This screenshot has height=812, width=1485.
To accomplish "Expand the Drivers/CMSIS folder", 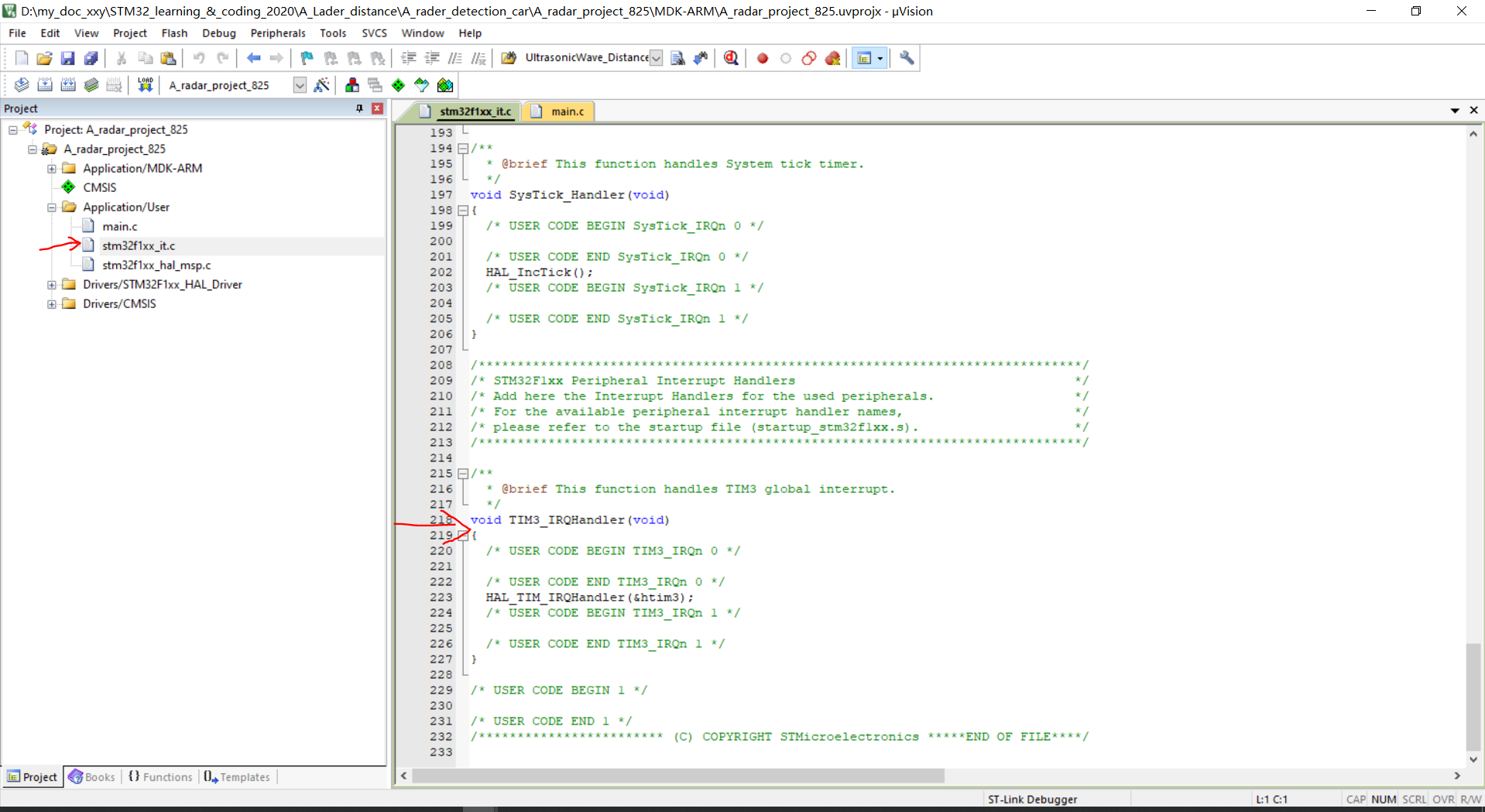I will [x=52, y=304].
